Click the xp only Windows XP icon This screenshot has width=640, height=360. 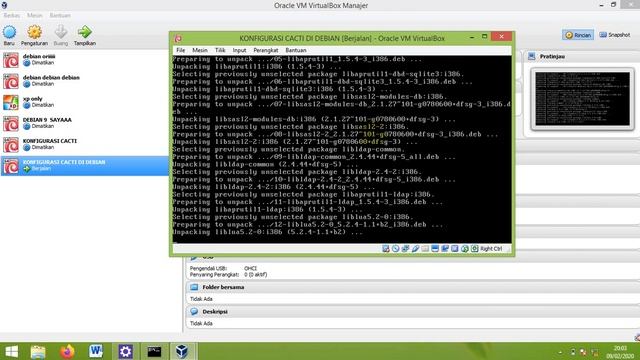point(11,102)
